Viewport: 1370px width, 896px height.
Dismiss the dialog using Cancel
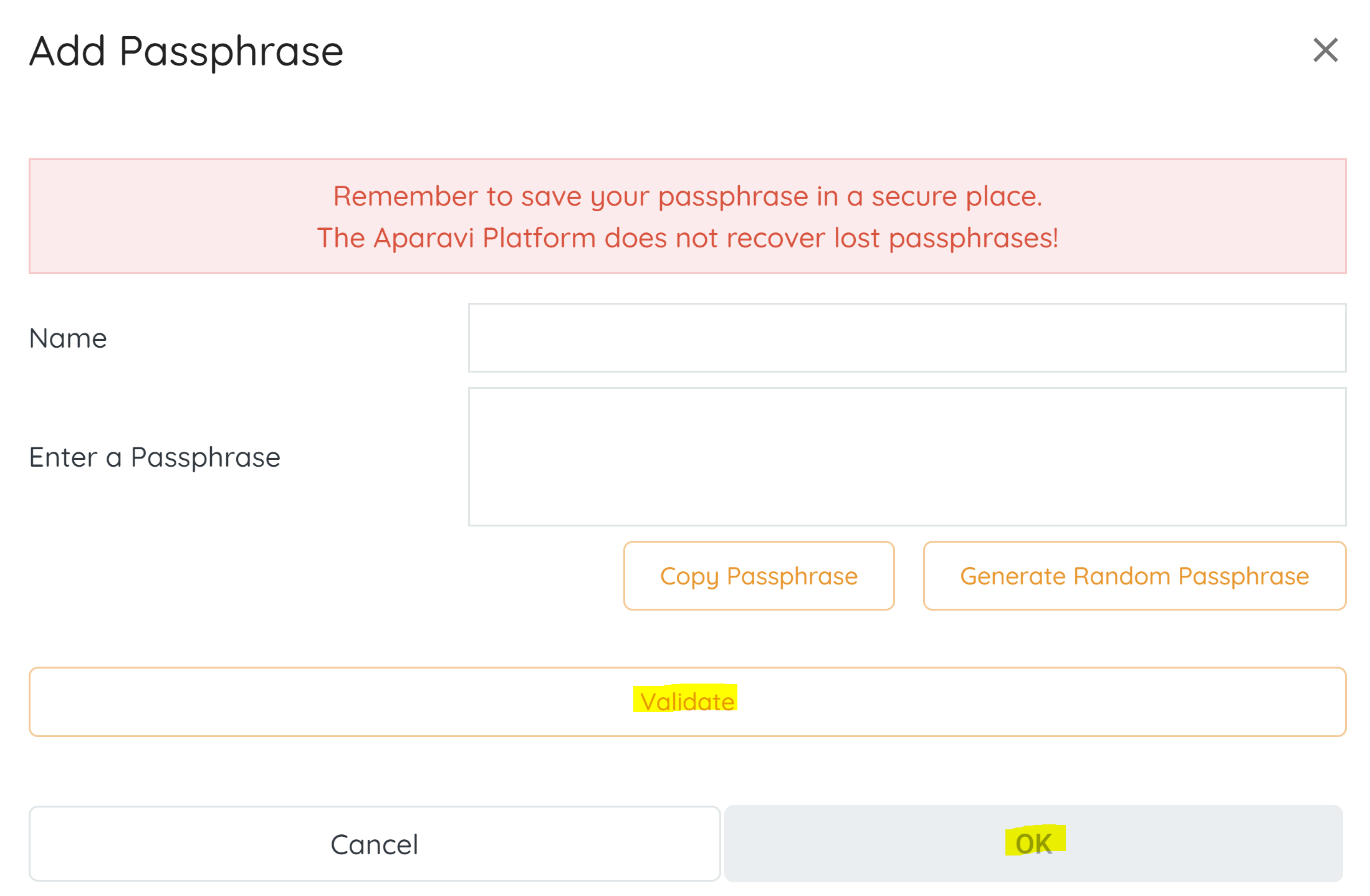(x=374, y=844)
